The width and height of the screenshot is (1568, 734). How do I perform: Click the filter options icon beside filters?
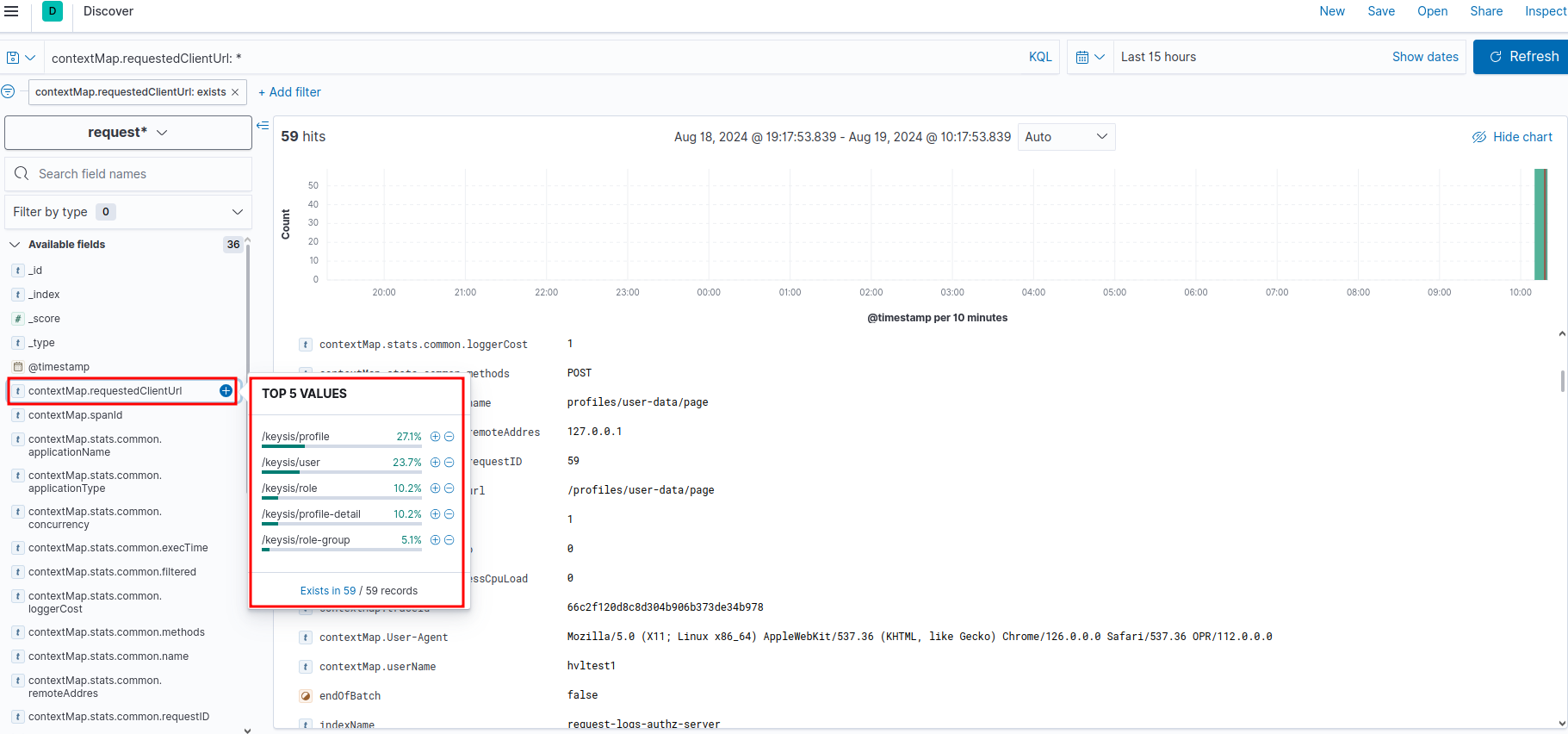[x=8, y=91]
